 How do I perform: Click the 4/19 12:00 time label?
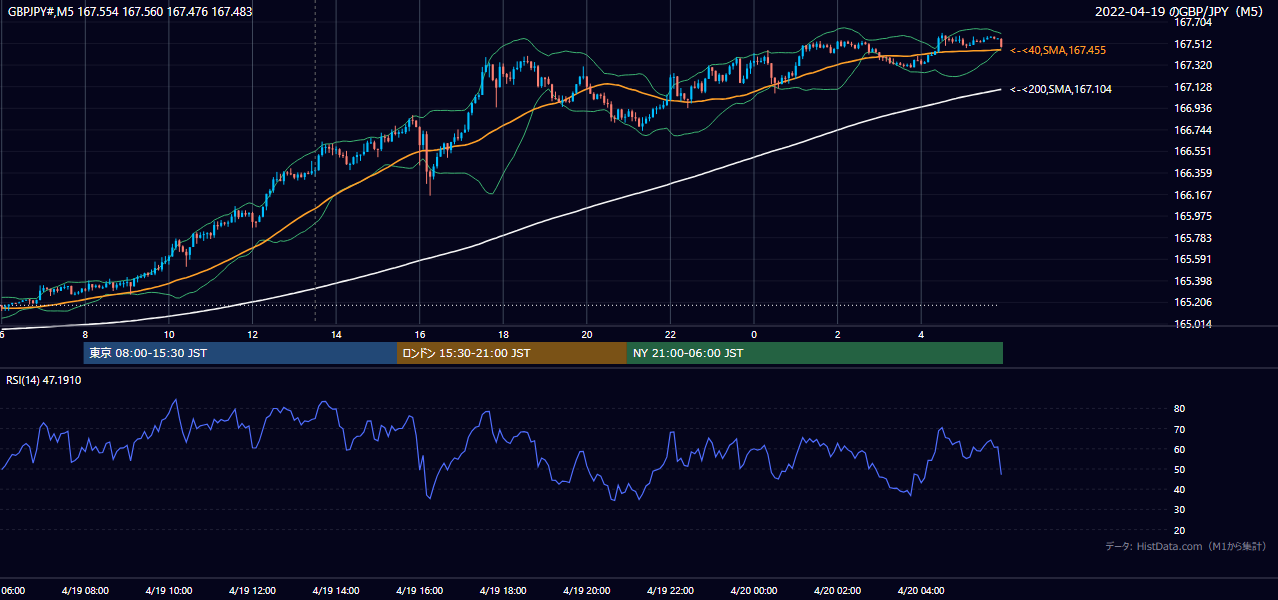[252, 591]
